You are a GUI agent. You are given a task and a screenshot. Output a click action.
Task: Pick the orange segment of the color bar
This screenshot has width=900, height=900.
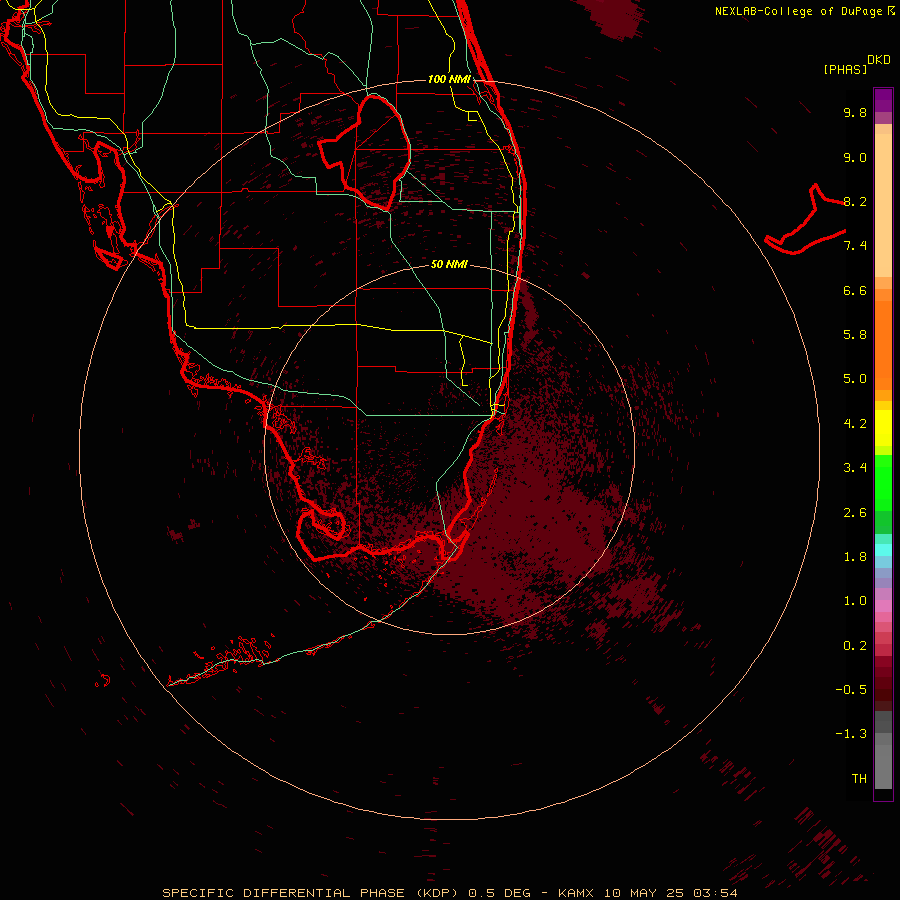[x=883, y=344]
